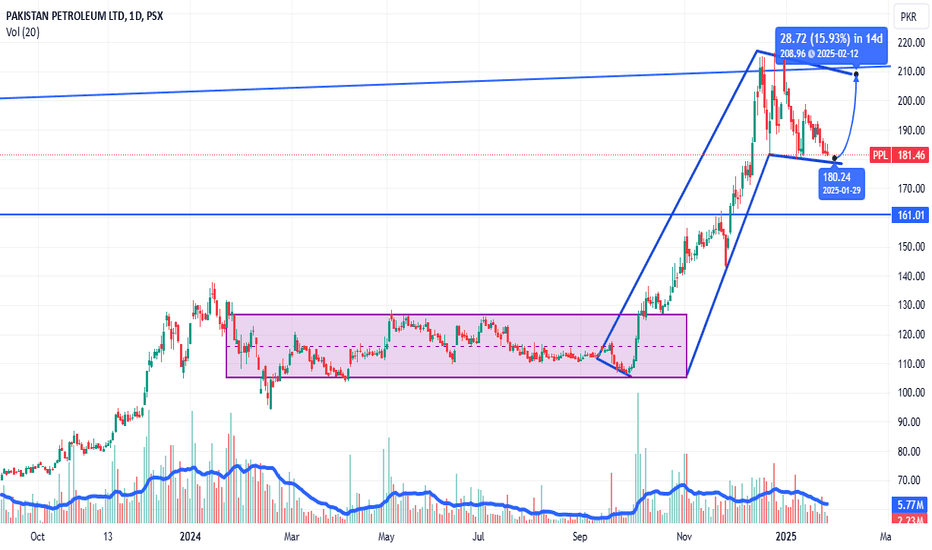
Task: Click the 110.00 price axis label
Action: [x=911, y=363]
